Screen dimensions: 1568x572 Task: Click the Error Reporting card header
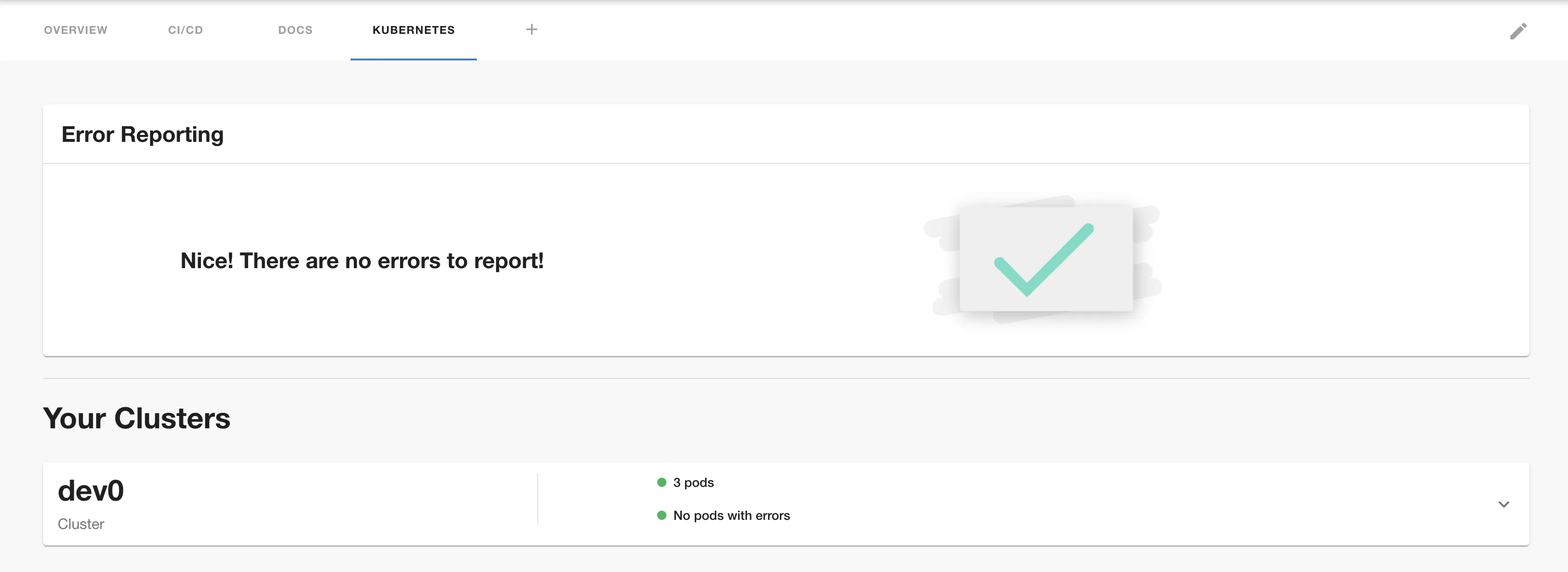142,135
